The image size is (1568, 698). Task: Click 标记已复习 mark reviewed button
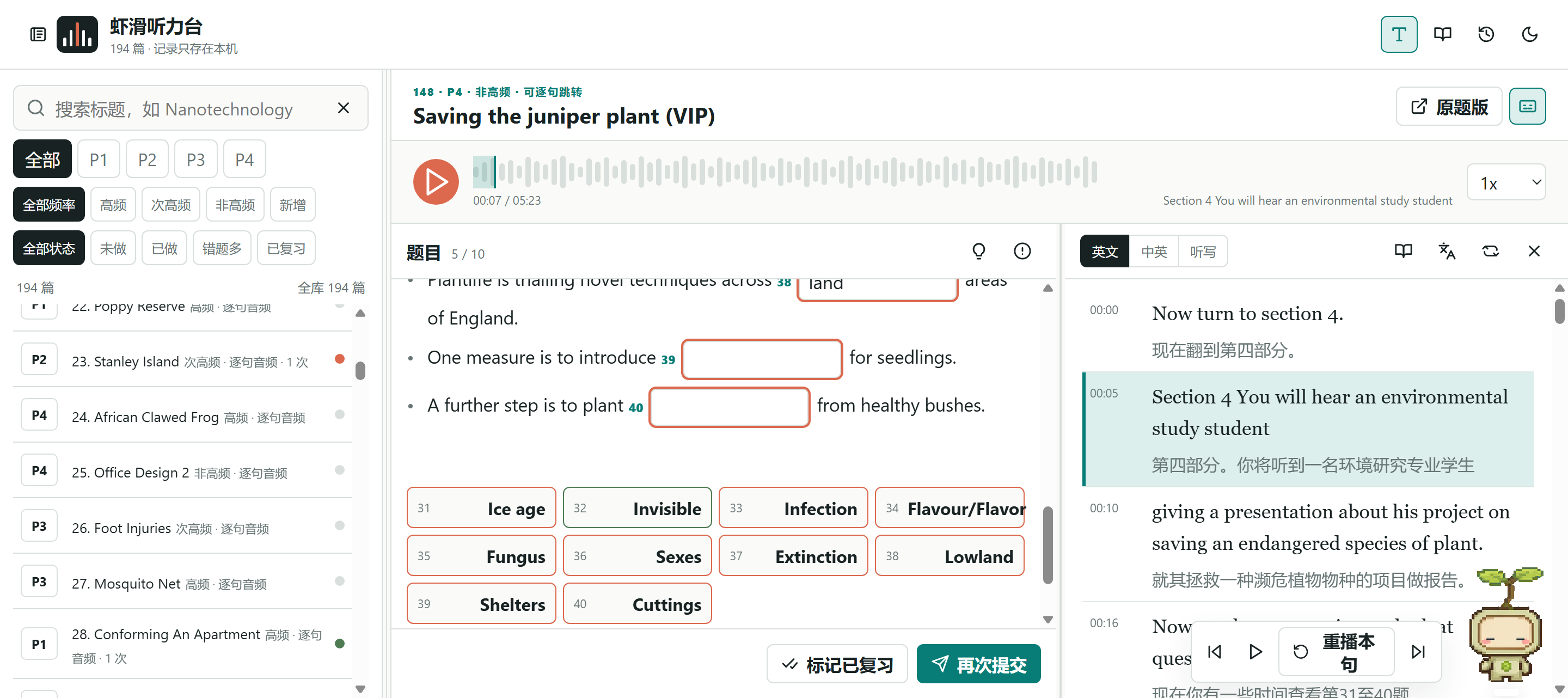tap(837, 664)
